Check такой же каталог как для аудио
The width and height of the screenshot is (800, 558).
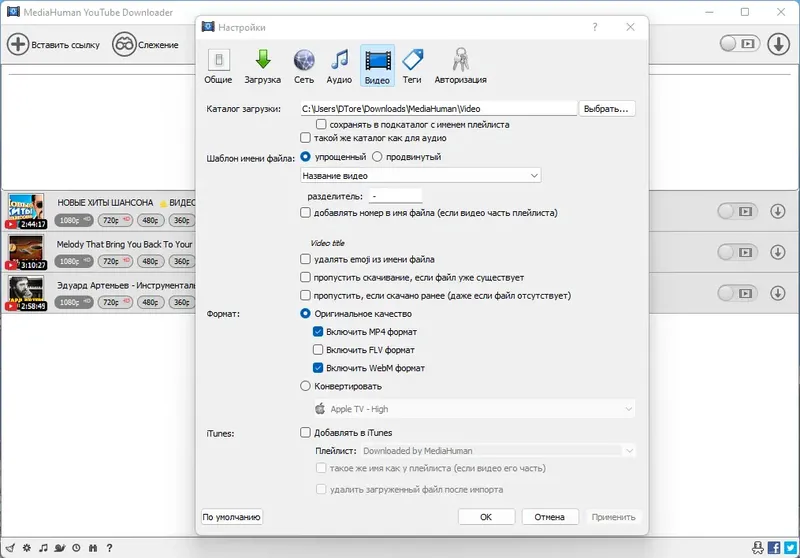(x=305, y=138)
